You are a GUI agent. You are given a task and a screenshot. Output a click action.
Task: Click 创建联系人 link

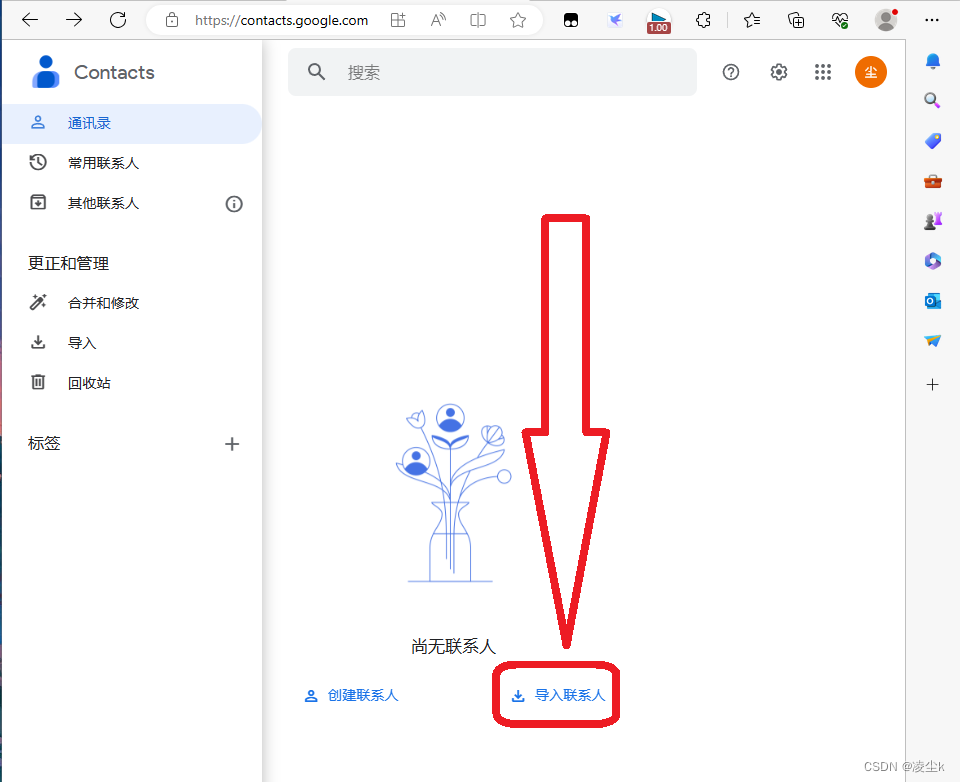[x=351, y=696]
